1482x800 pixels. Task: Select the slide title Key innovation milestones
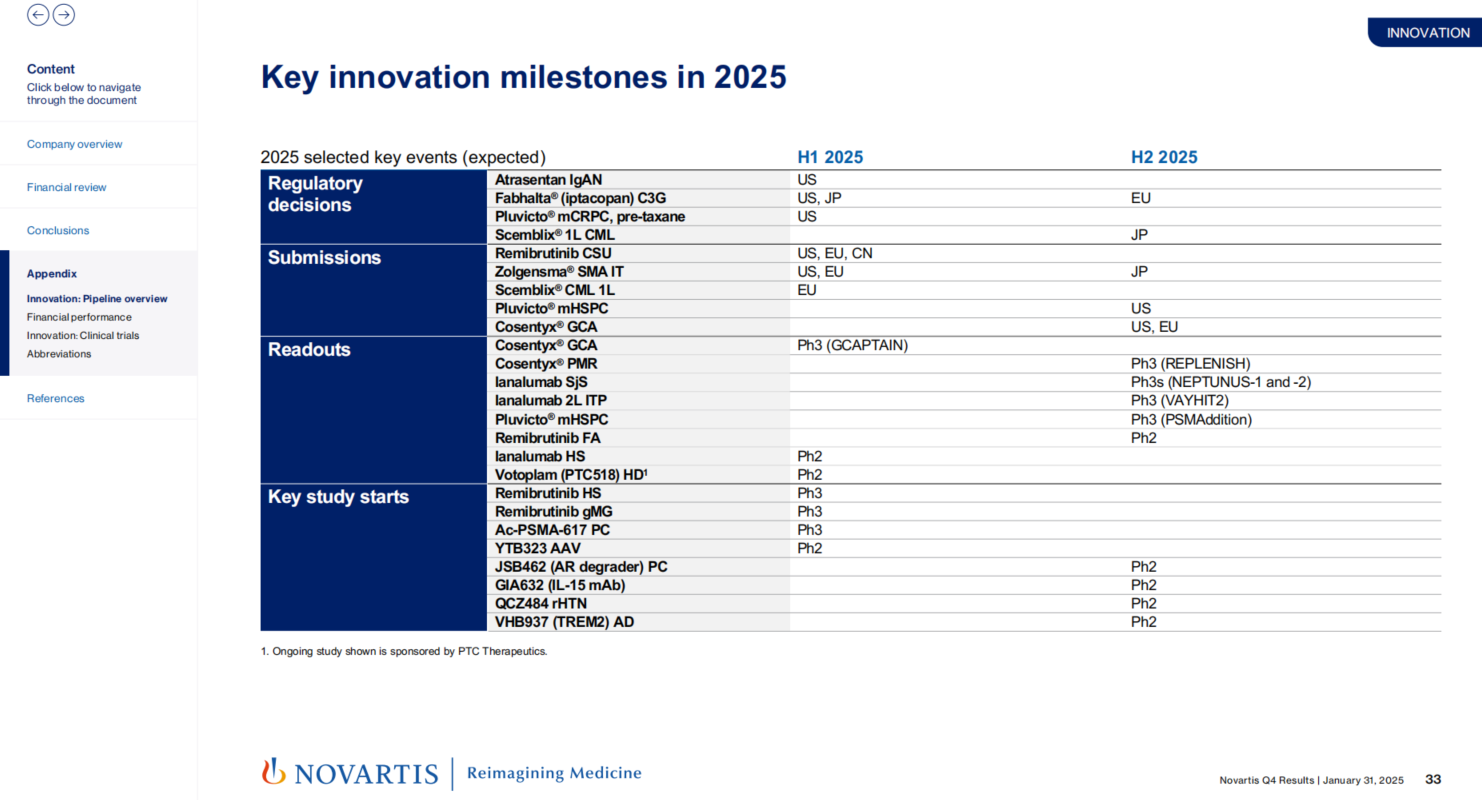click(x=524, y=77)
